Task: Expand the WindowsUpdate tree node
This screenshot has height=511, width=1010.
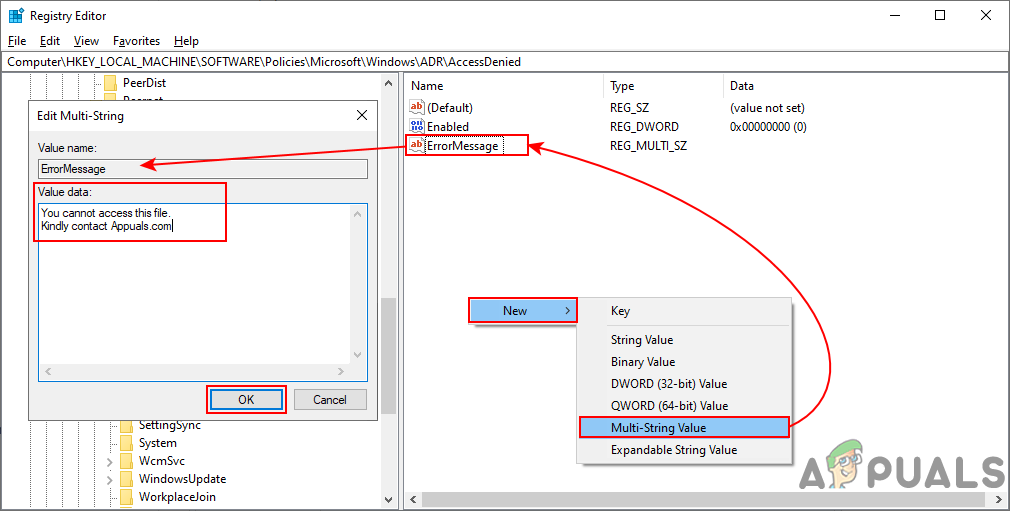Action: [x=110, y=480]
